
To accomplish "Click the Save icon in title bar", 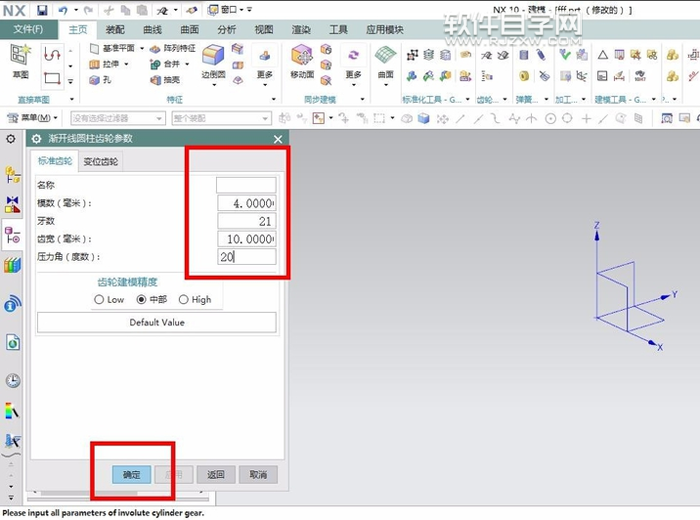I will pyautogui.click(x=42, y=9).
